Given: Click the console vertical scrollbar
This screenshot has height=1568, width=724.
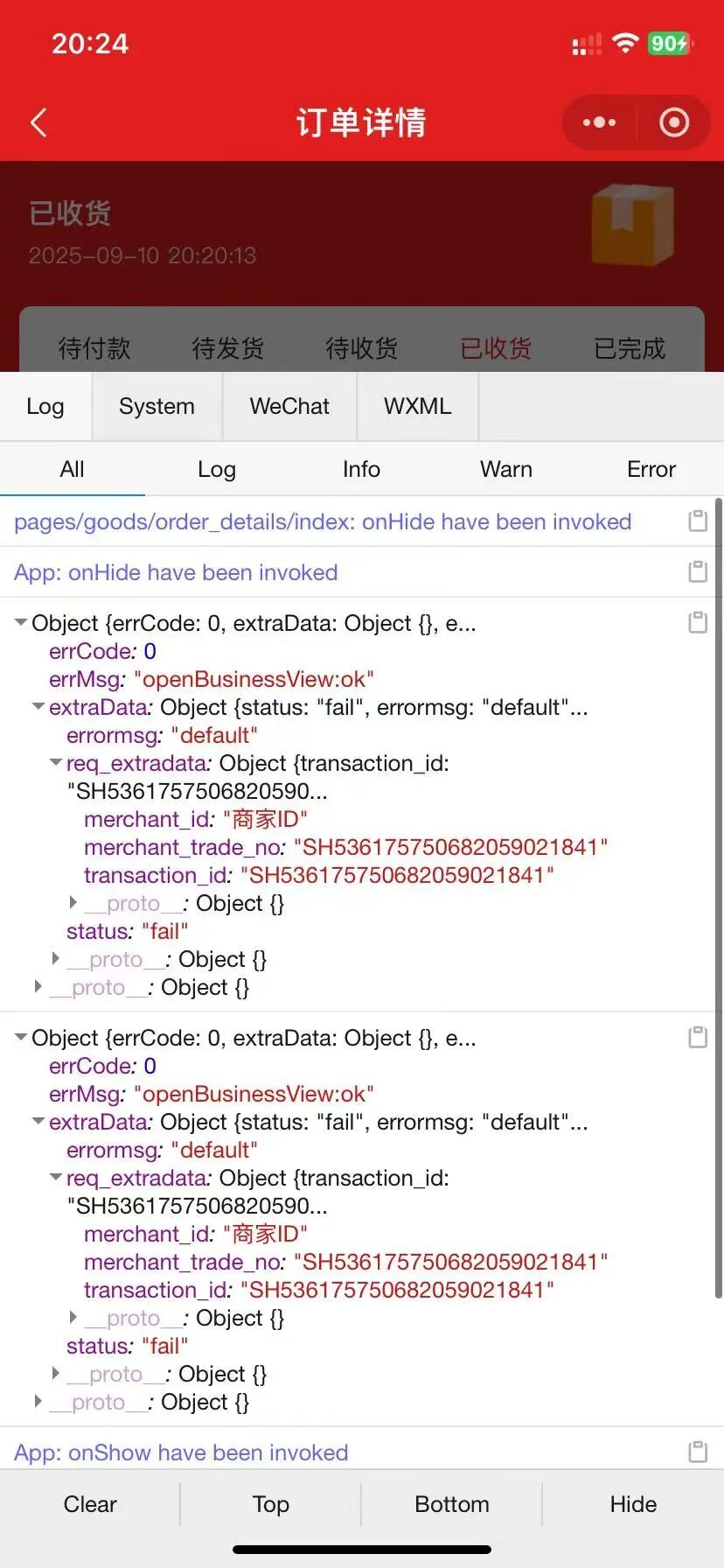Looking at the screenshot, I should point(719,899).
